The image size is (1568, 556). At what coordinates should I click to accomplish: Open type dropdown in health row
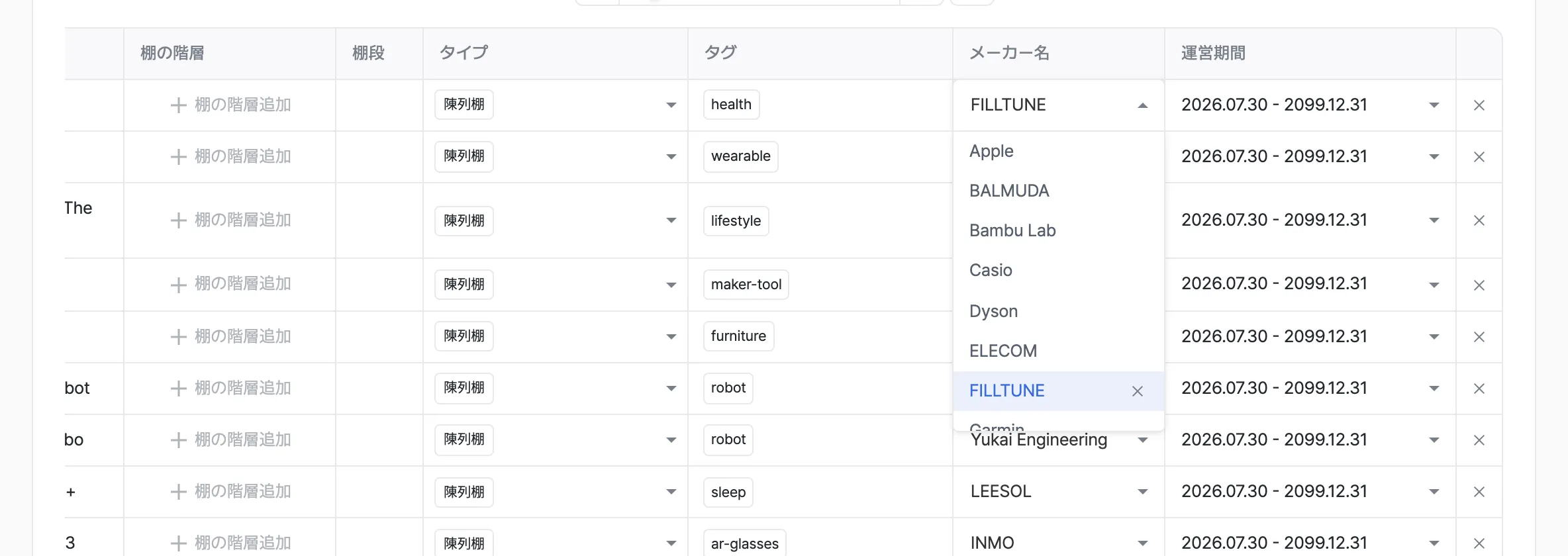click(x=671, y=105)
